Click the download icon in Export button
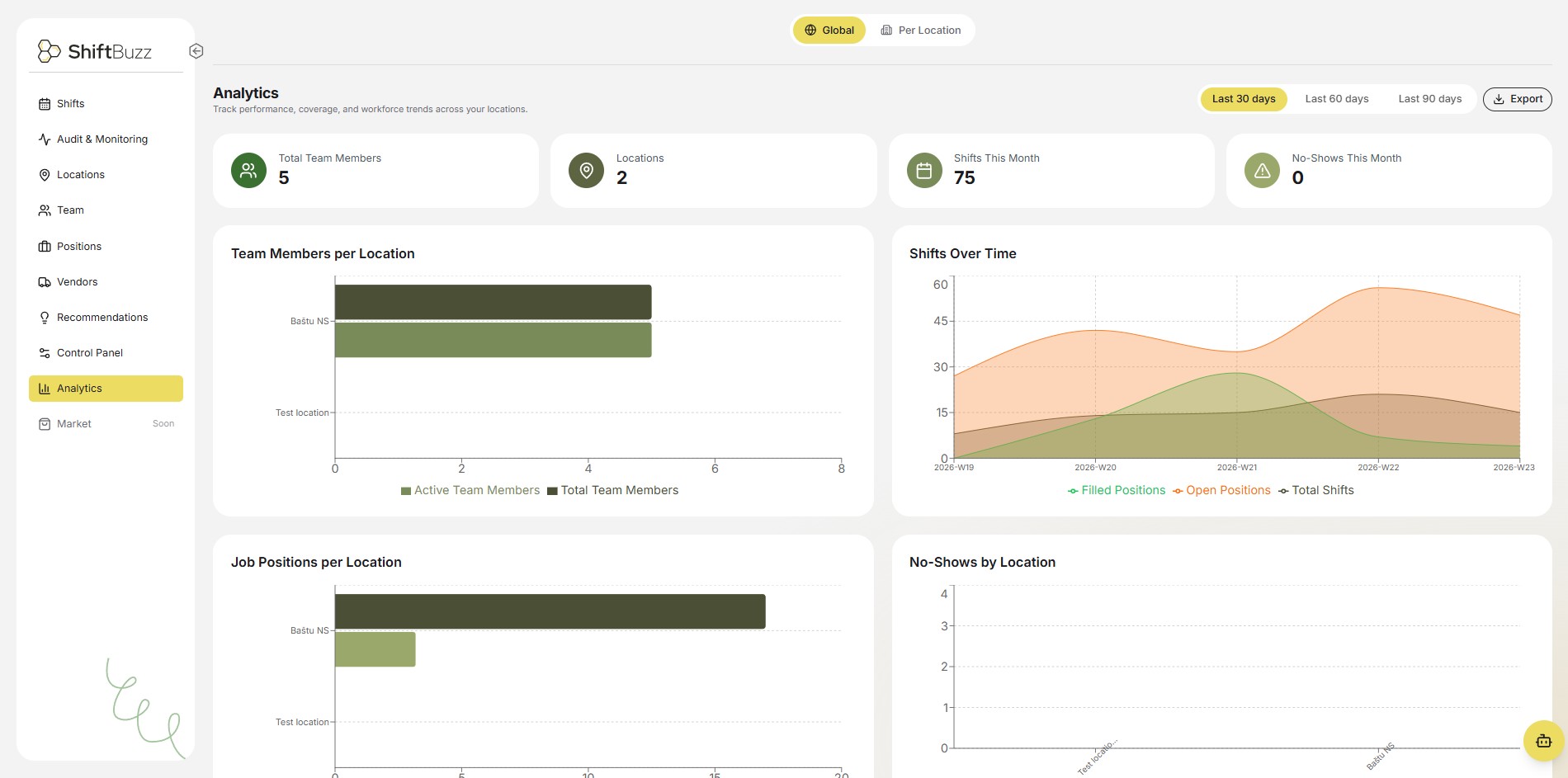 (x=1499, y=99)
